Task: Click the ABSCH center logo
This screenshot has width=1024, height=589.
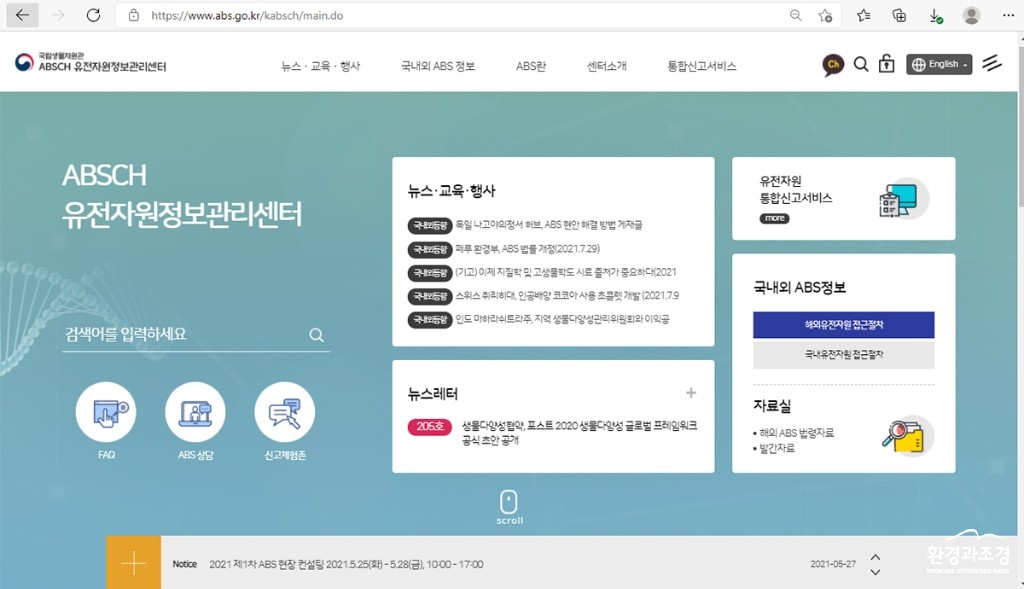Action: pos(90,62)
